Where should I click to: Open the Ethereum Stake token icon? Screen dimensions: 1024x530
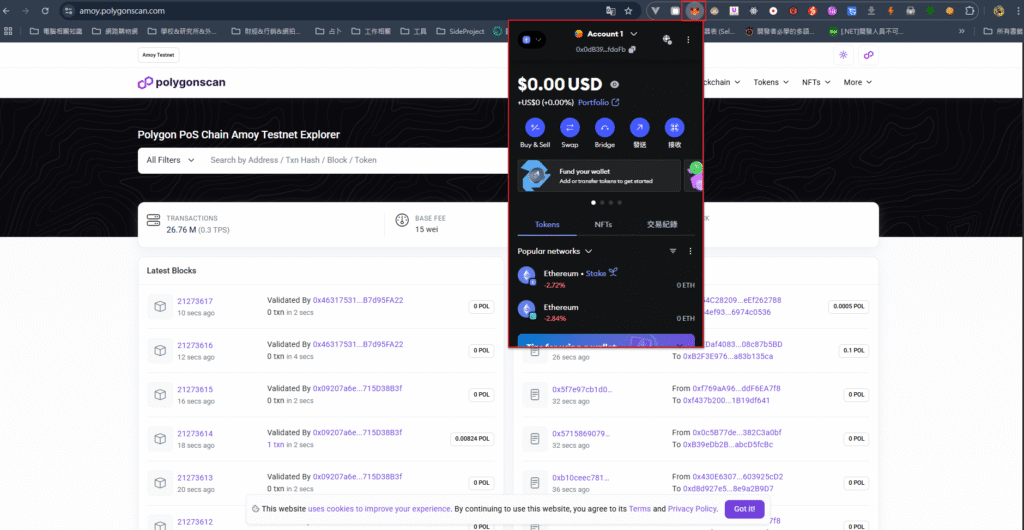pos(526,276)
